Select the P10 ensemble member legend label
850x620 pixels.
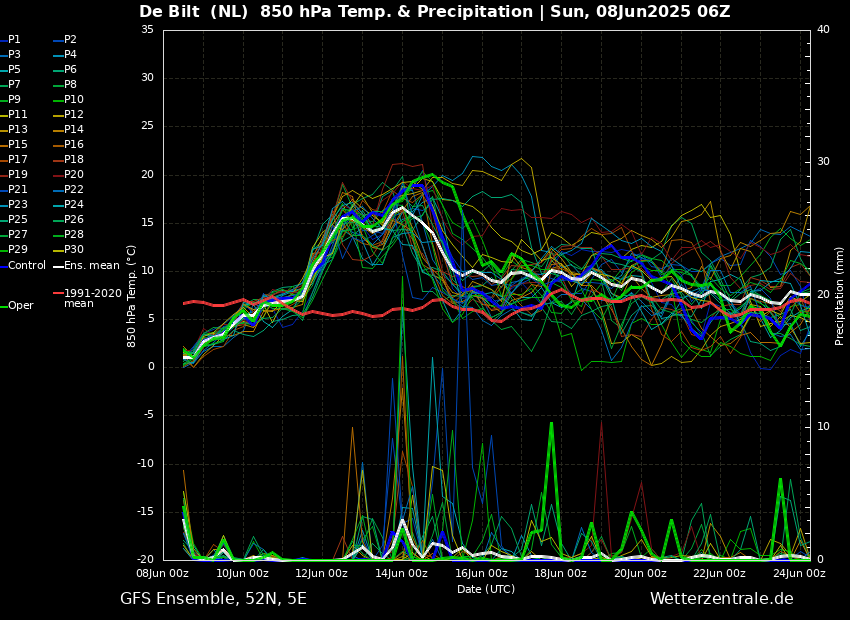(x=74, y=100)
